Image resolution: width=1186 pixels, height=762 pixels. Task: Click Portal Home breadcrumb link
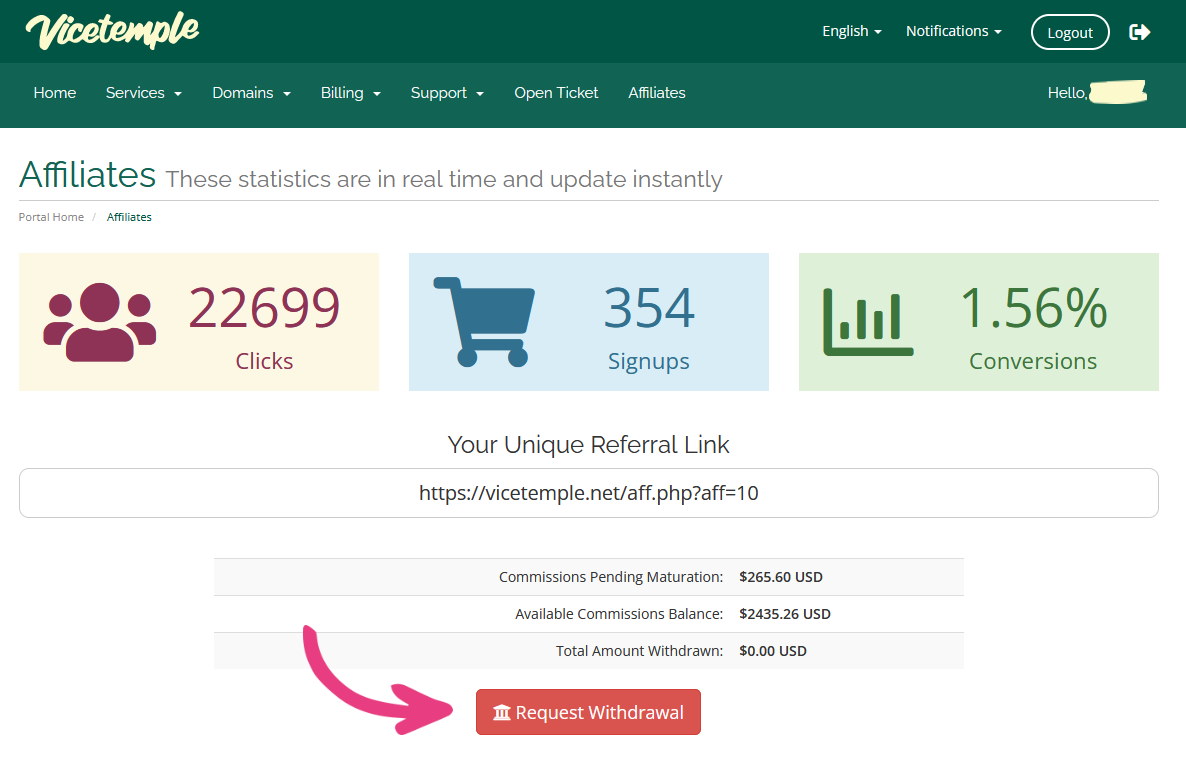51,217
